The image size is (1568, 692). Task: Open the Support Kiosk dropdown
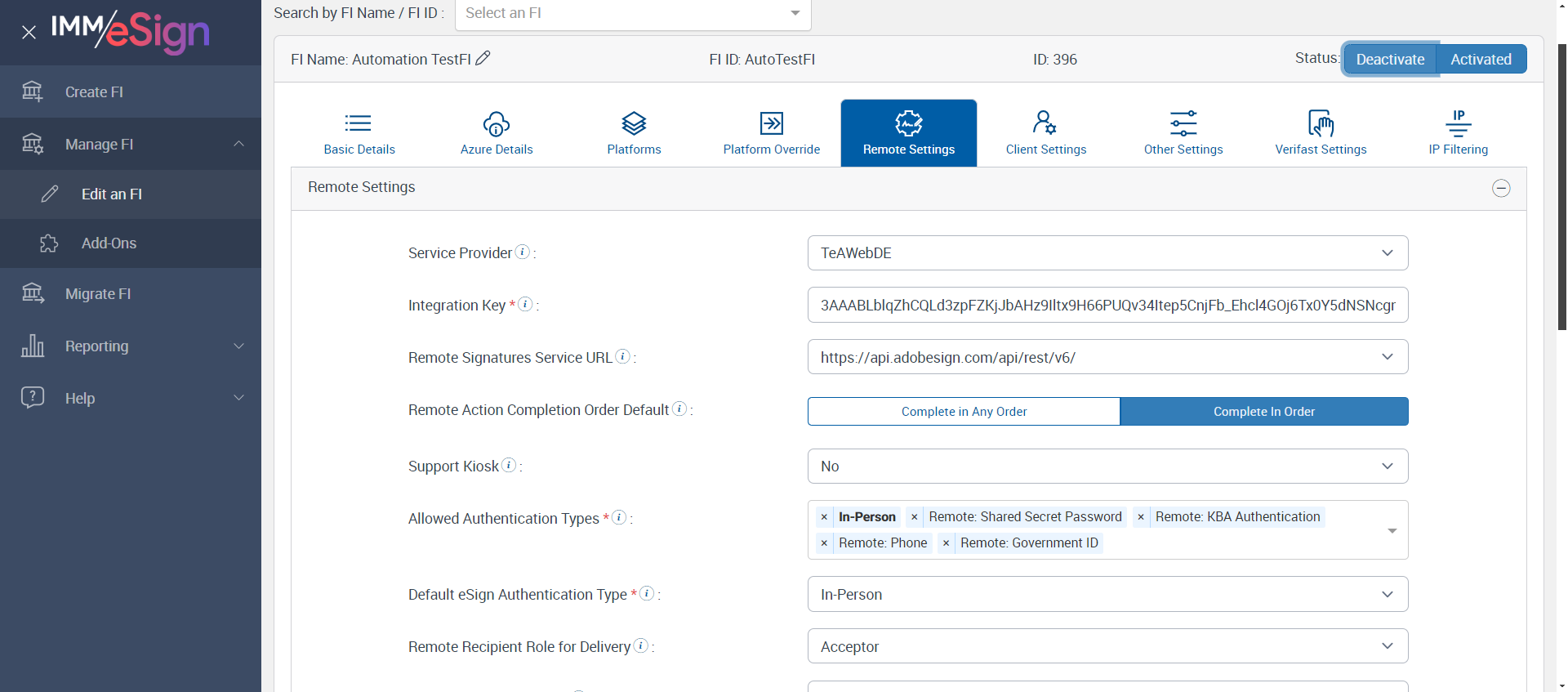[x=1107, y=467]
